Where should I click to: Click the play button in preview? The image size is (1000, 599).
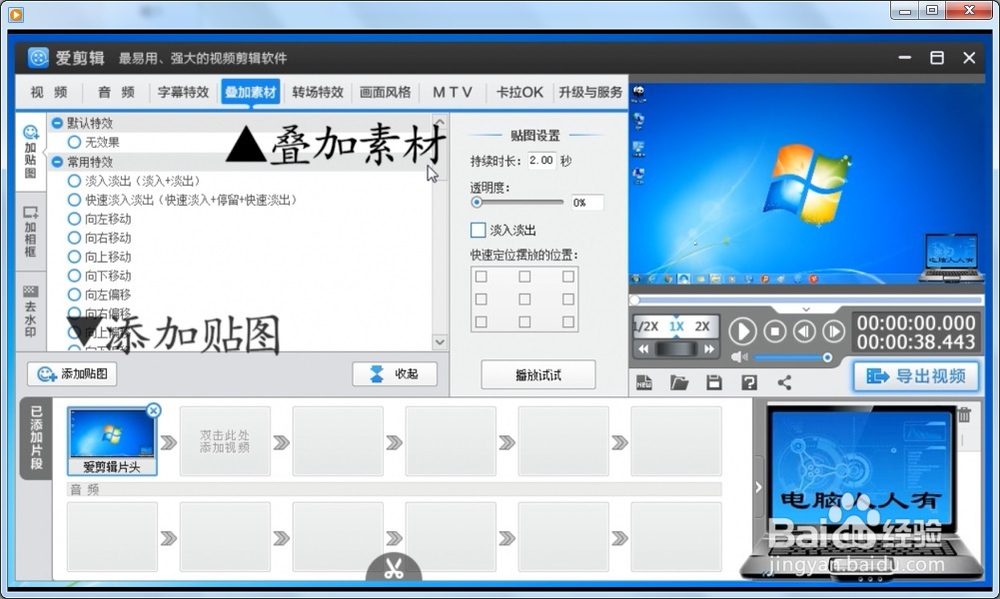point(742,331)
